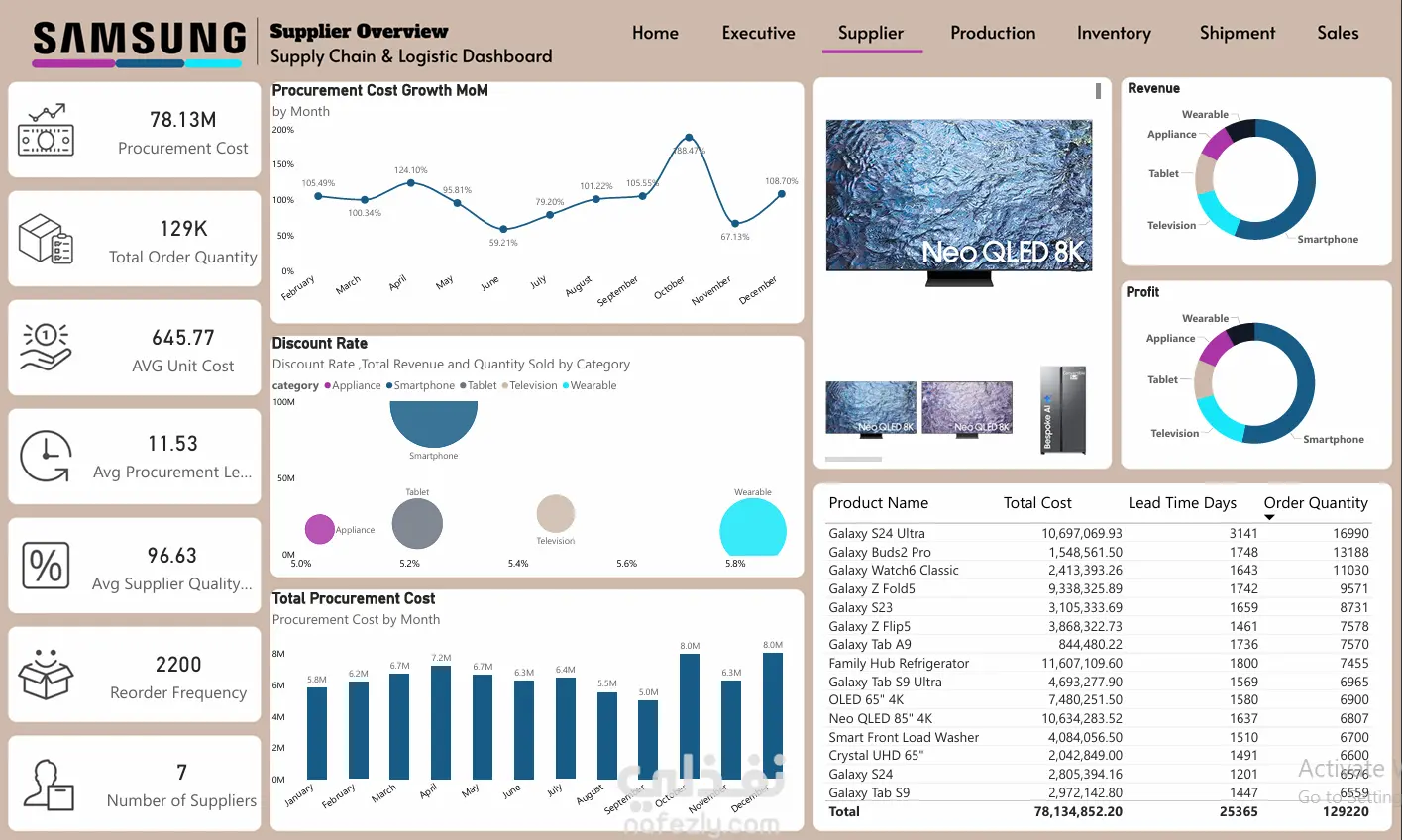The image size is (1402, 840).
Task: Click the Number of Suppliers person icon
Action: tap(48, 784)
